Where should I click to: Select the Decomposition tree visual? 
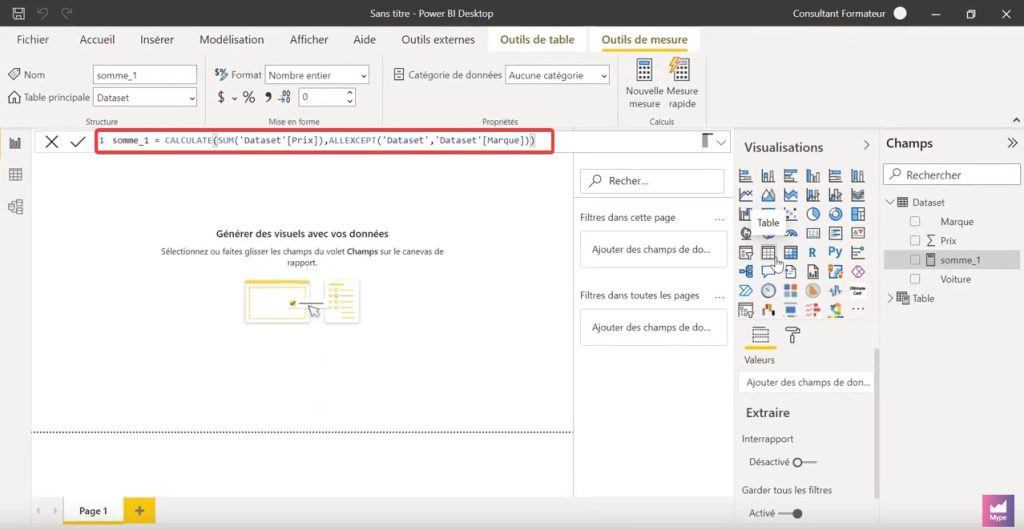[x=746, y=271]
